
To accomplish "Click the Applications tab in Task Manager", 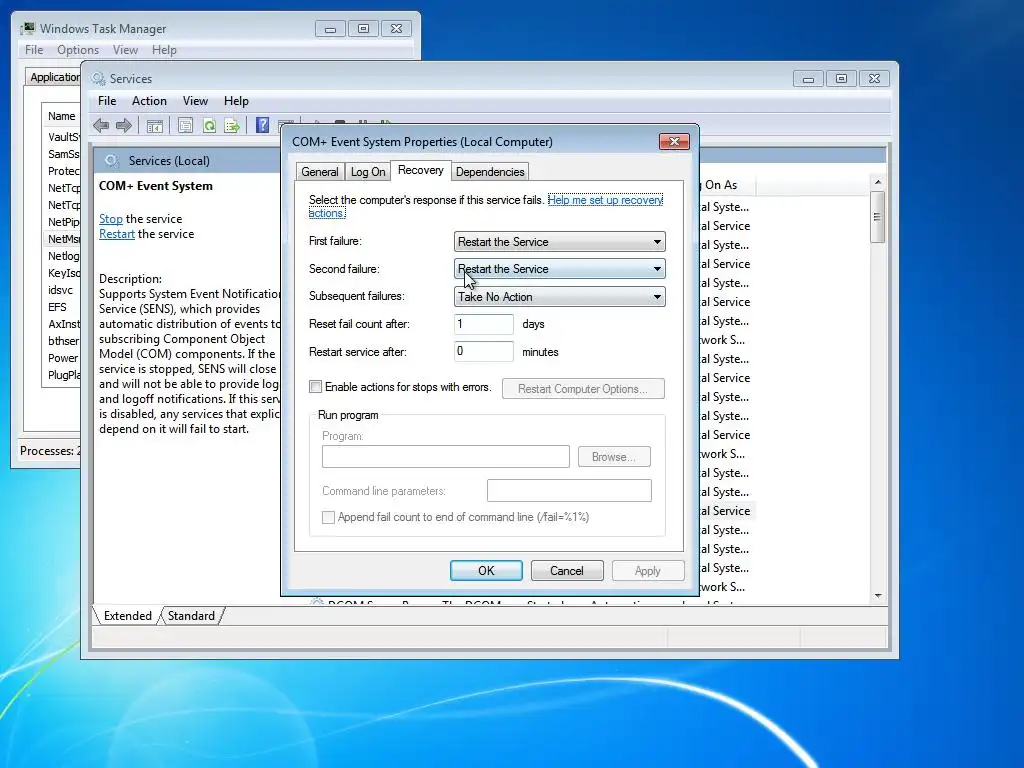I will (x=54, y=77).
